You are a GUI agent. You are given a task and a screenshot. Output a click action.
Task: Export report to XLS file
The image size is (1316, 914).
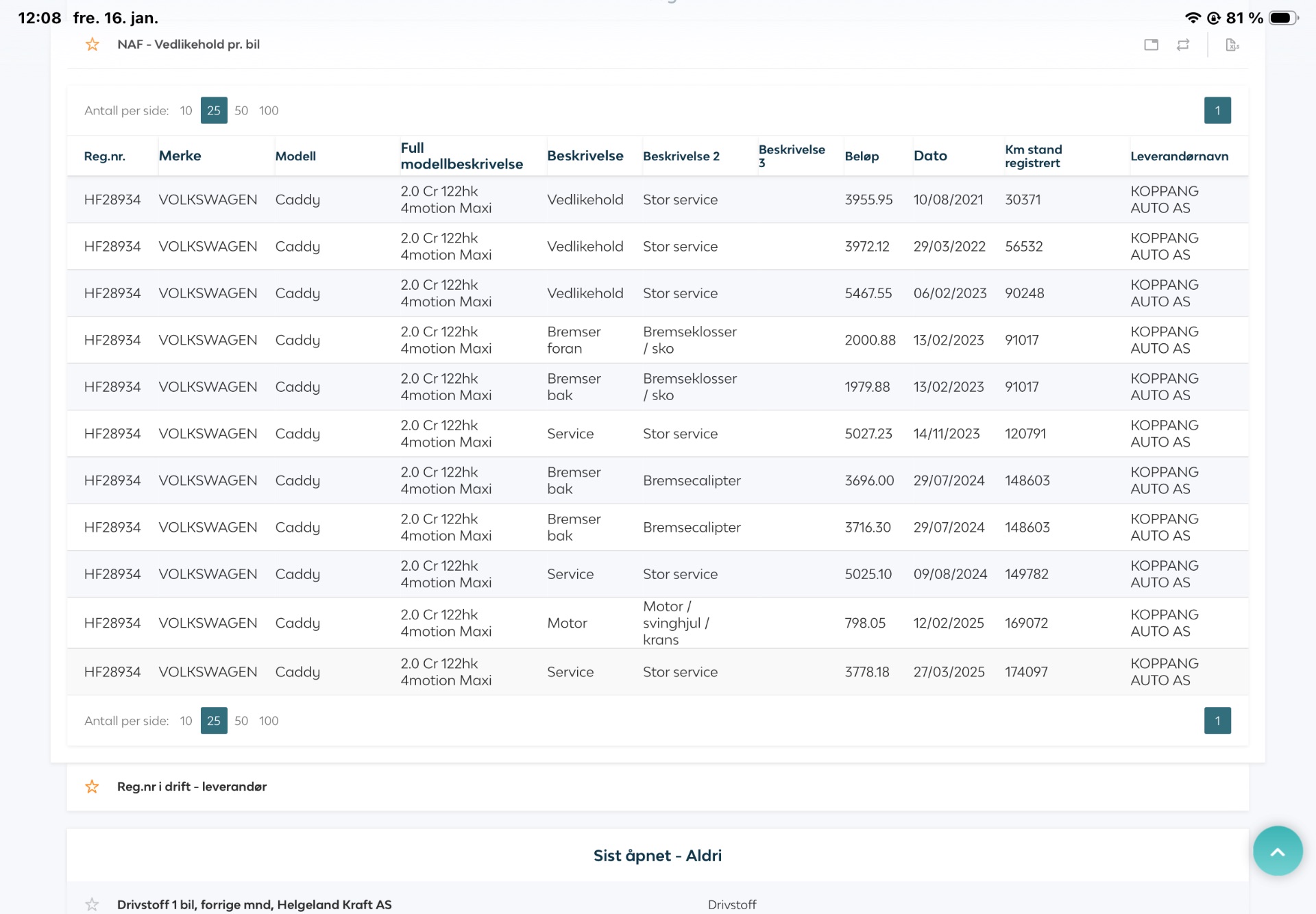point(1232,45)
